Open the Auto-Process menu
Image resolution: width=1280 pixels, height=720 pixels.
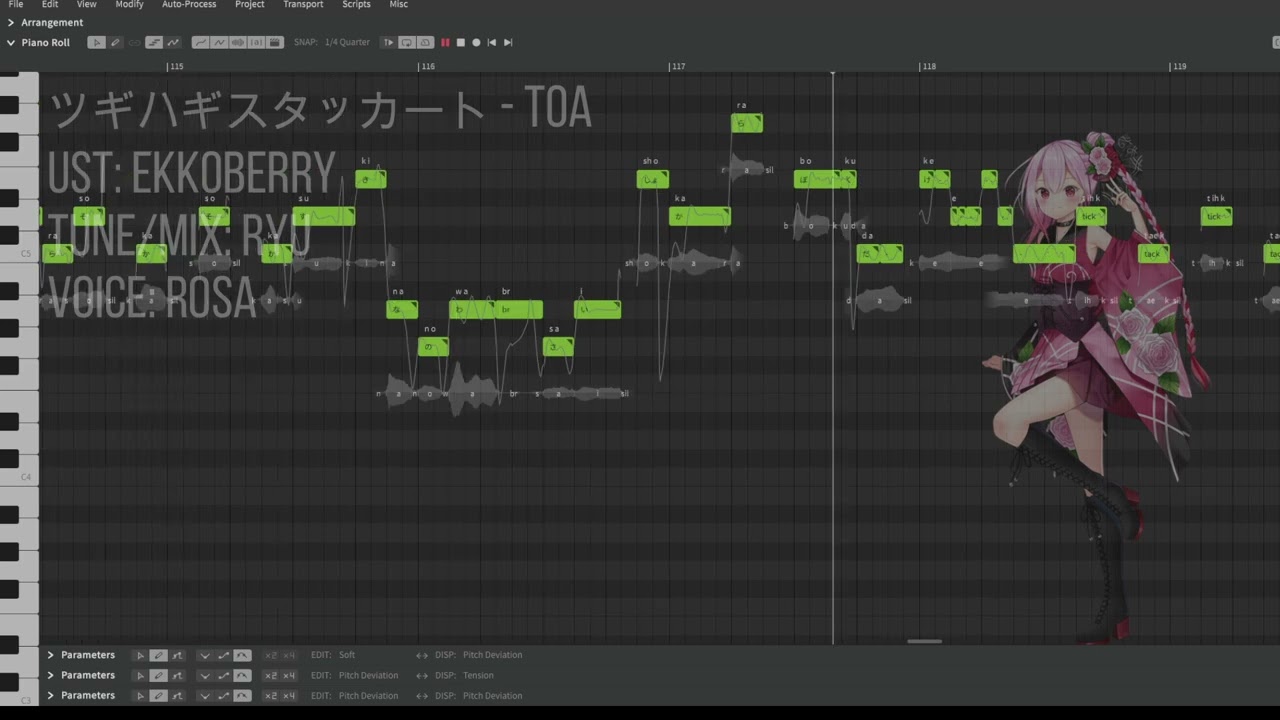point(189,4)
